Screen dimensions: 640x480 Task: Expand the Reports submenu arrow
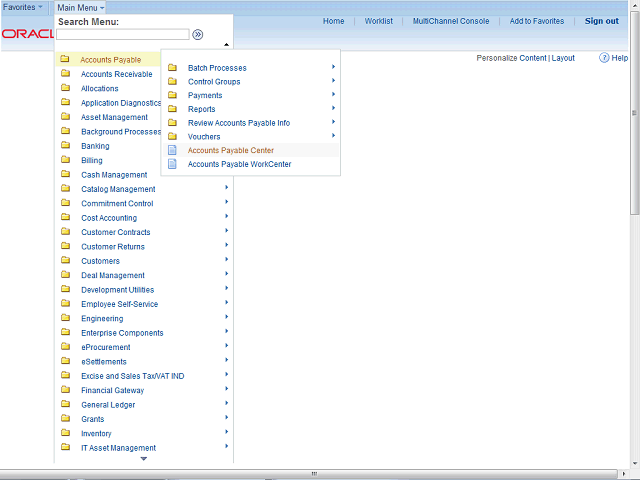pos(333,108)
